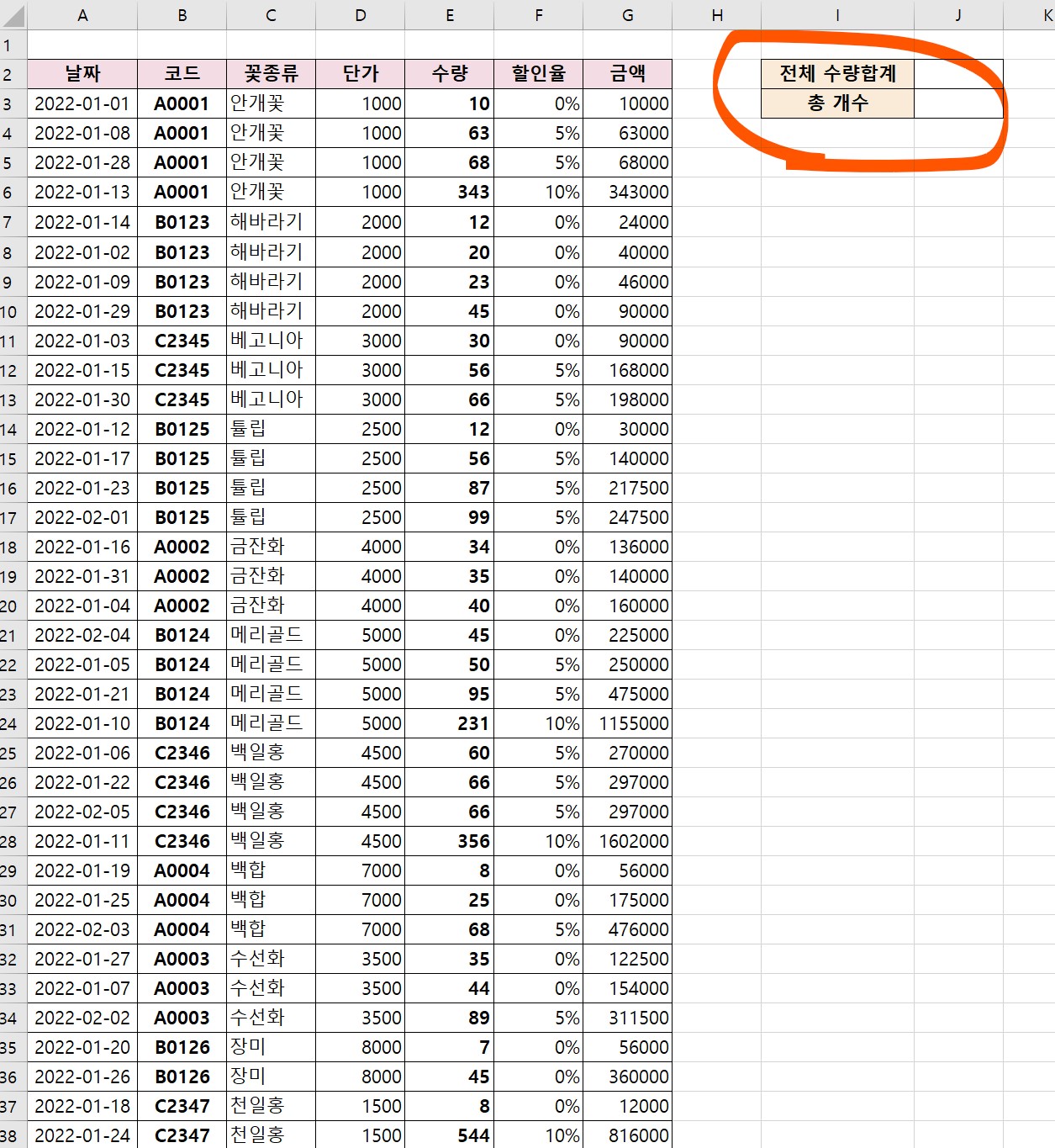Image resolution: width=1055 pixels, height=1148 pixels.
Task: Select empty cell next to 전체 수량합계
Action: point(958,74)
